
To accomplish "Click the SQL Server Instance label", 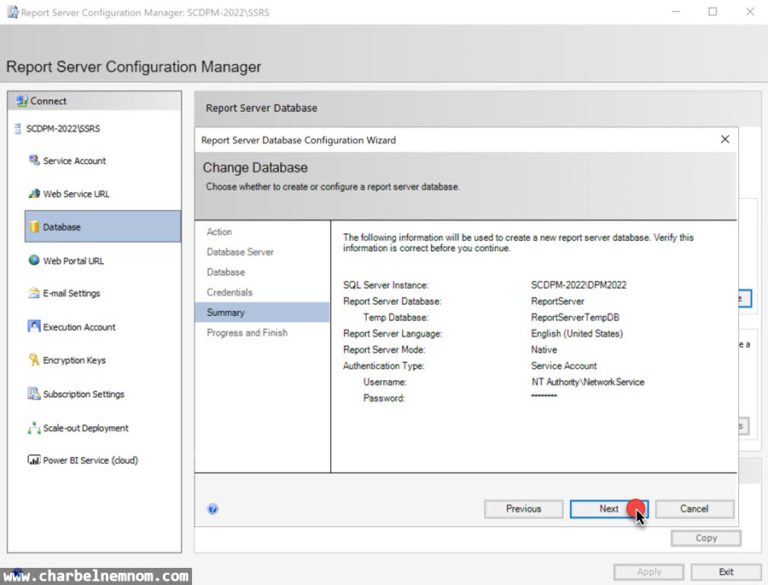I will (385, 285).
